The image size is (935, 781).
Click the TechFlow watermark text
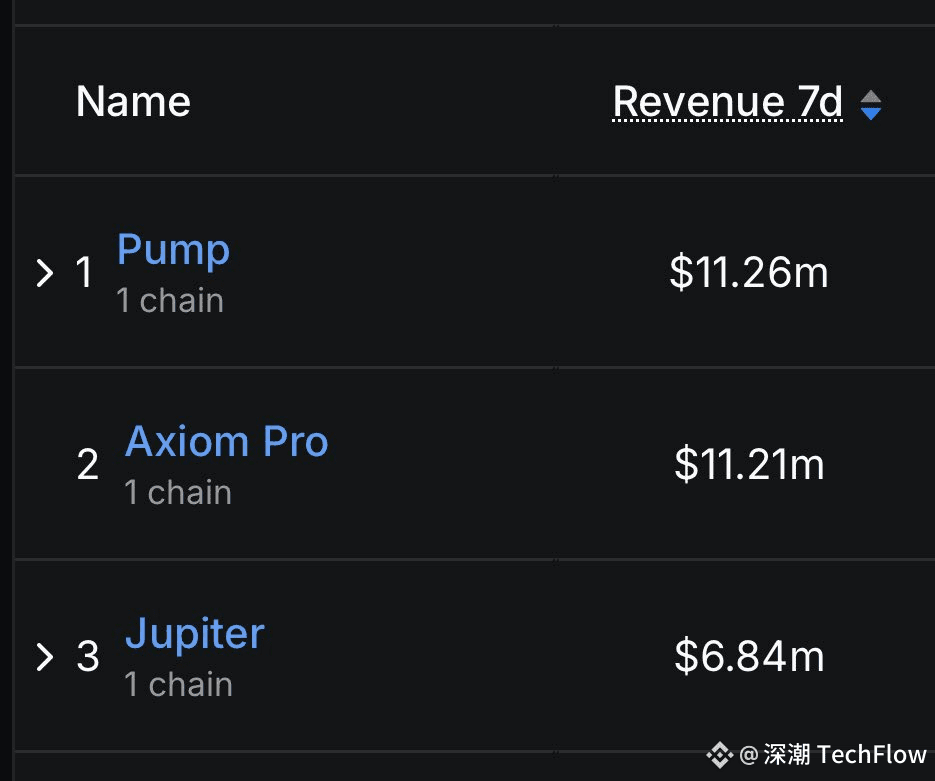pos(871,755)
